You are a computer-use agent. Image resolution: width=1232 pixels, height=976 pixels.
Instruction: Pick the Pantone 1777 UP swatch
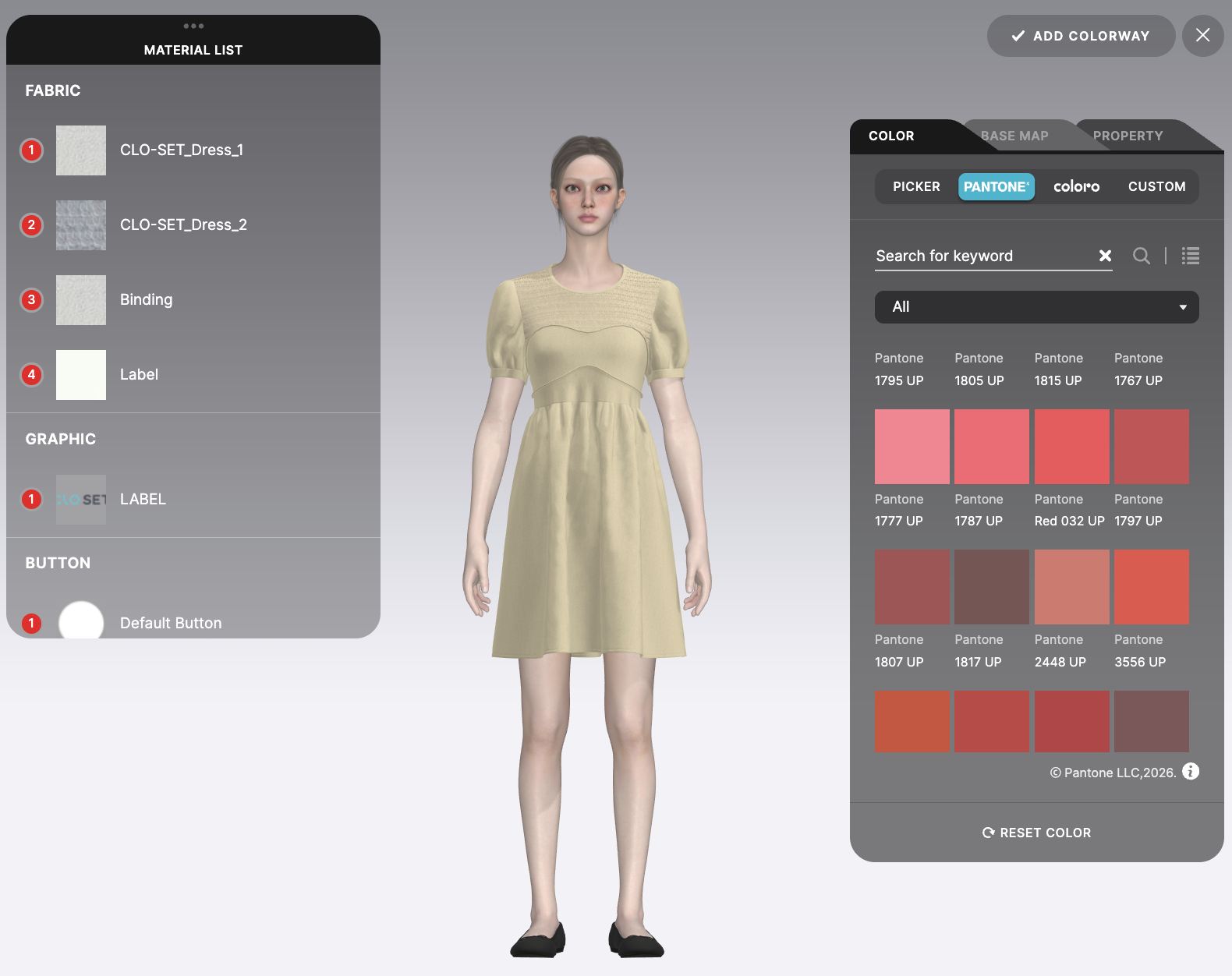(x=912, y=447)
